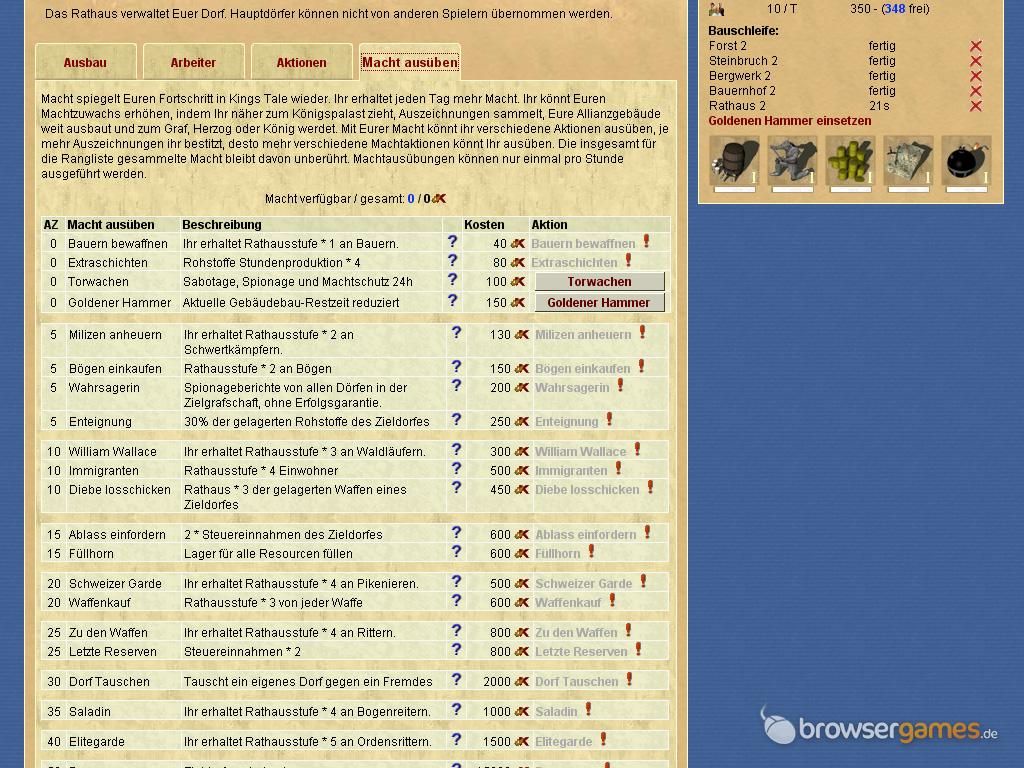Select the barrel item icon

[735, 161]
